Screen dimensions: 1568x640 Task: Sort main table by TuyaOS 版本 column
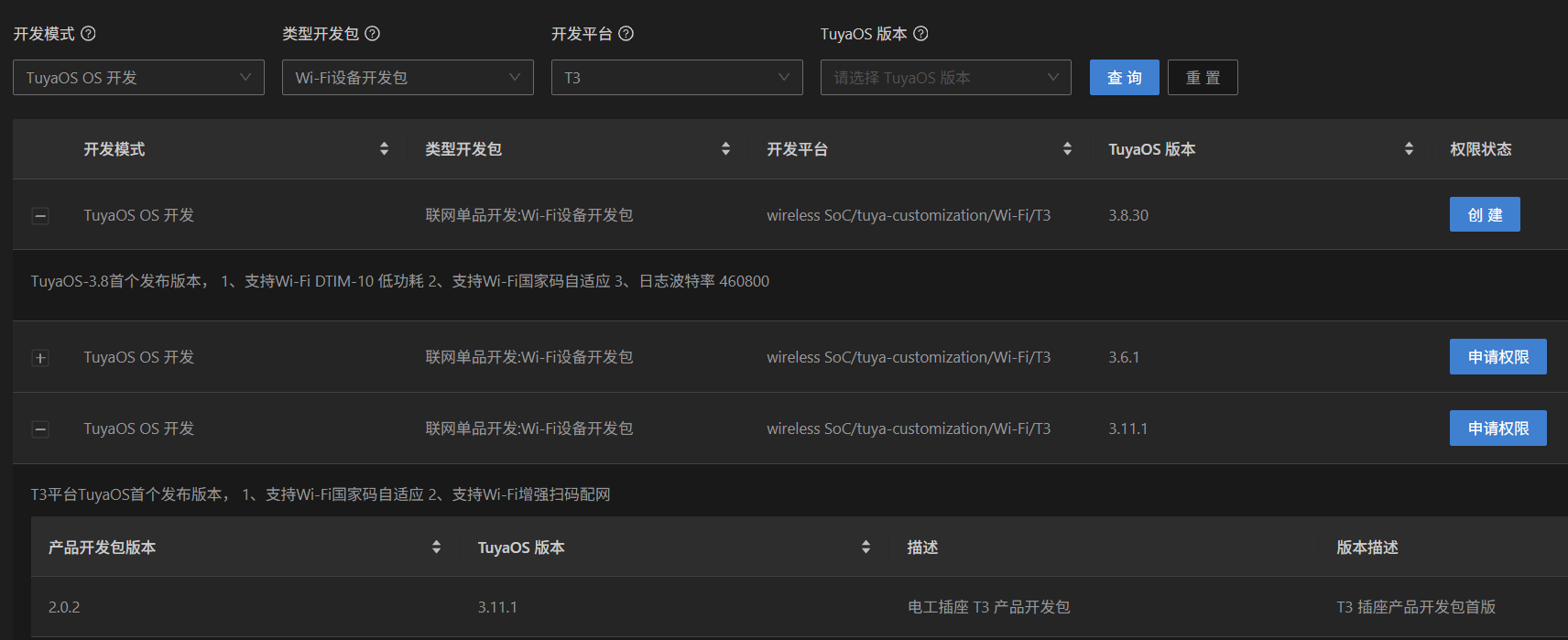(1409, 149)
